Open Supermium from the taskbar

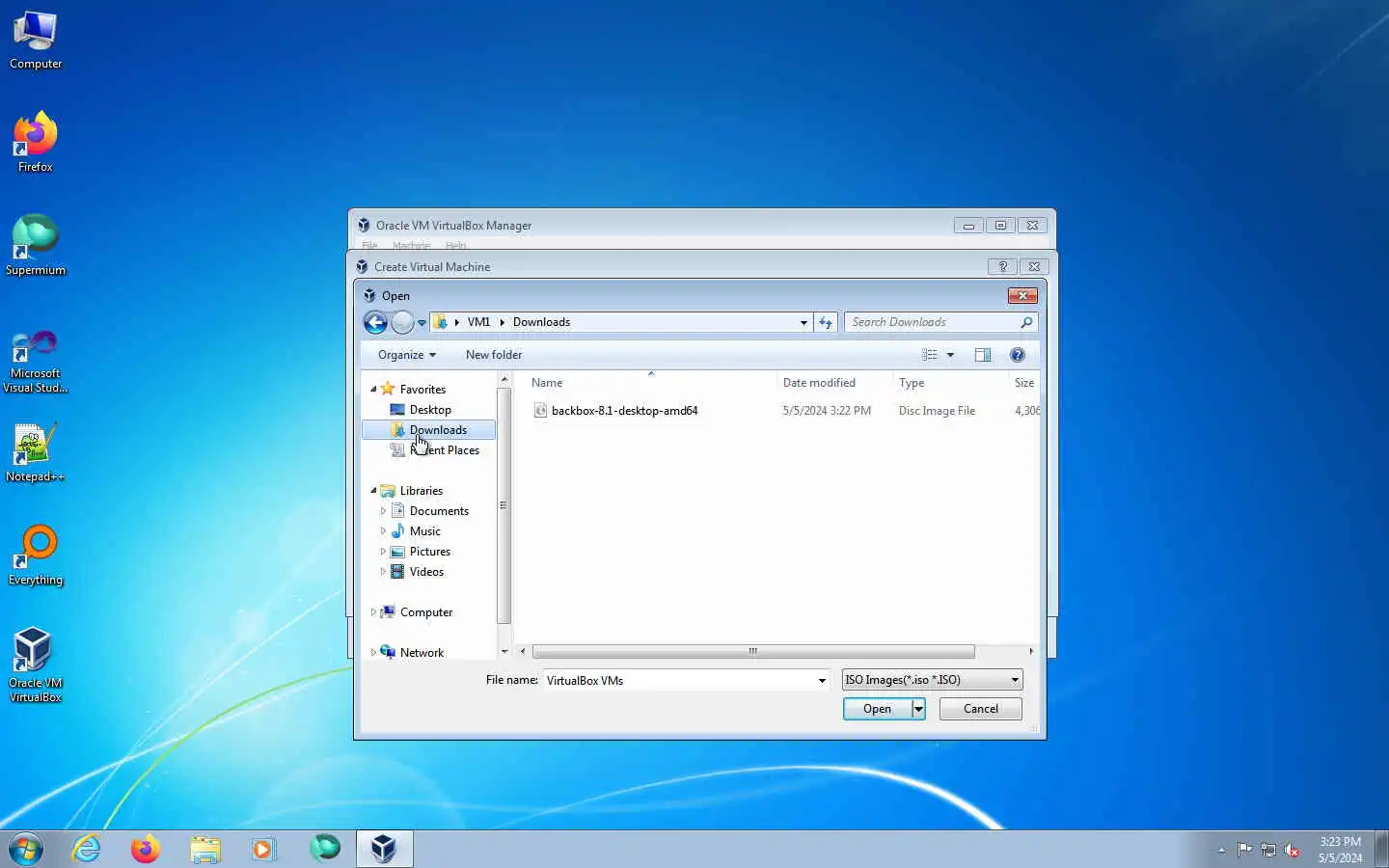pyautogui.click(x=325, y=849)
